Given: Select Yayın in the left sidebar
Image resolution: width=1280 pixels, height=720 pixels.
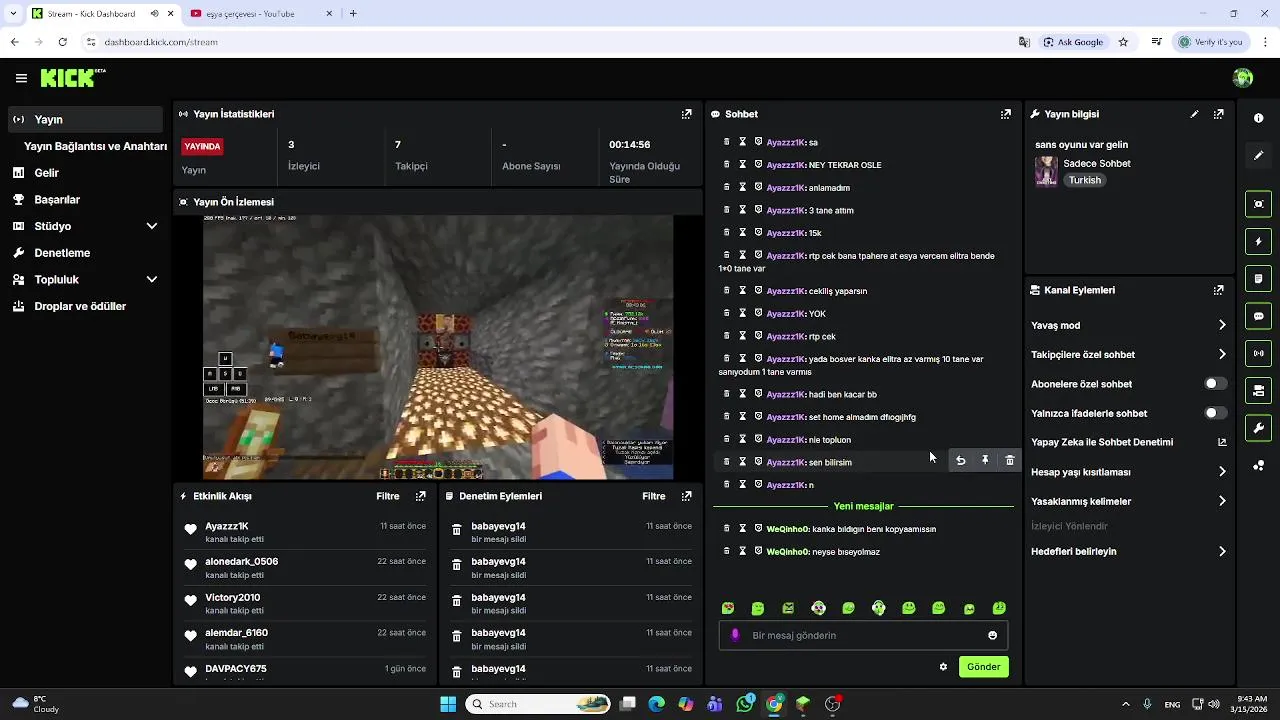Looking at the screenshot, I should point(85,119).
